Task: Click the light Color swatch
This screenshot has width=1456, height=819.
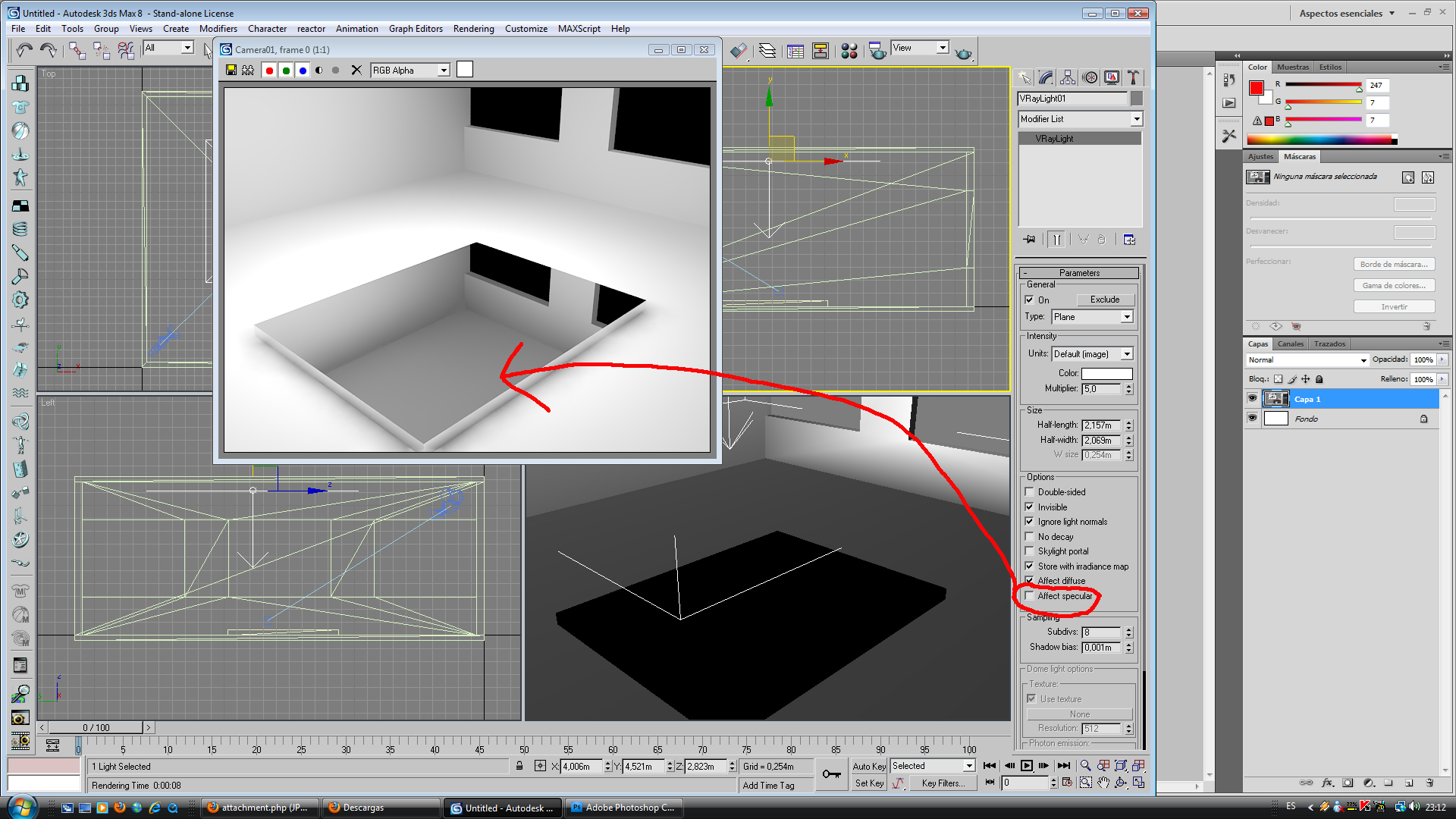Action: [x=1106, y=373]
